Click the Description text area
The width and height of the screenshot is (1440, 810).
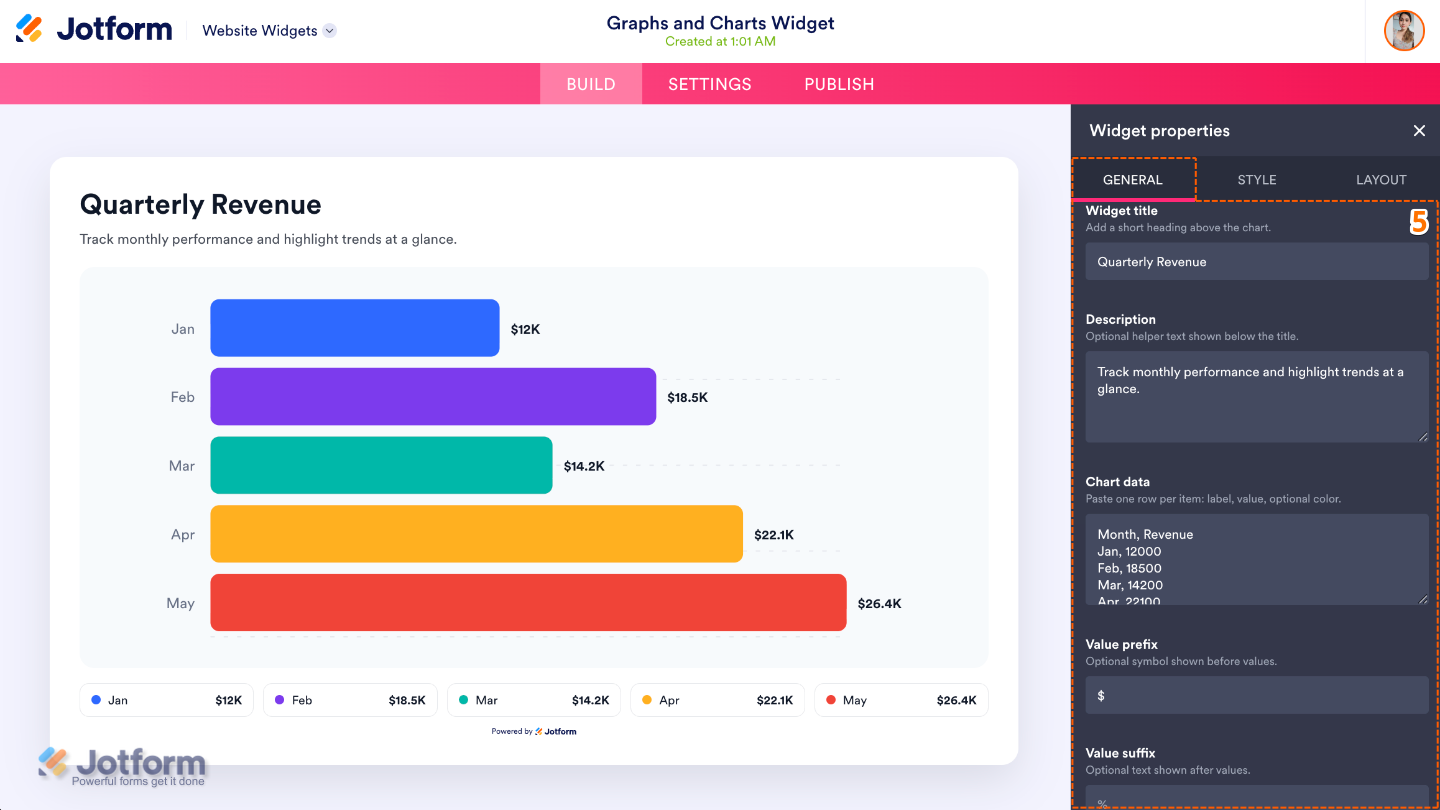[1257, 396]
